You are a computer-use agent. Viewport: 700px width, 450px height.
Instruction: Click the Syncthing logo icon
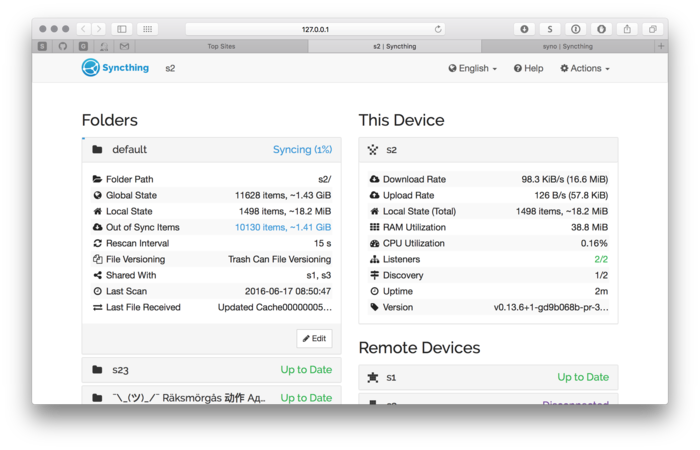click(x=91, y=68)
